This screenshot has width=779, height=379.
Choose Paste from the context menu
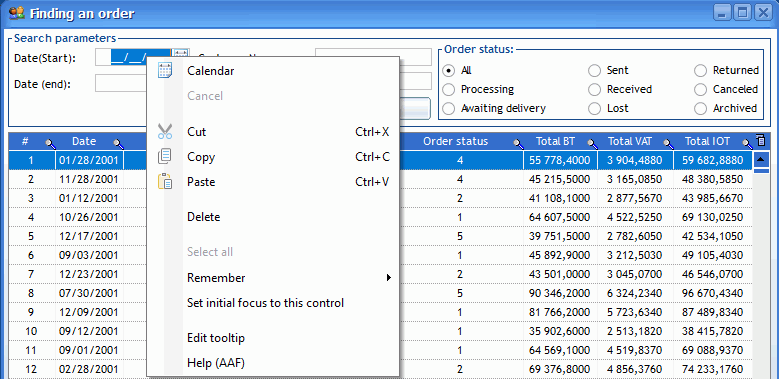(273, 182)
